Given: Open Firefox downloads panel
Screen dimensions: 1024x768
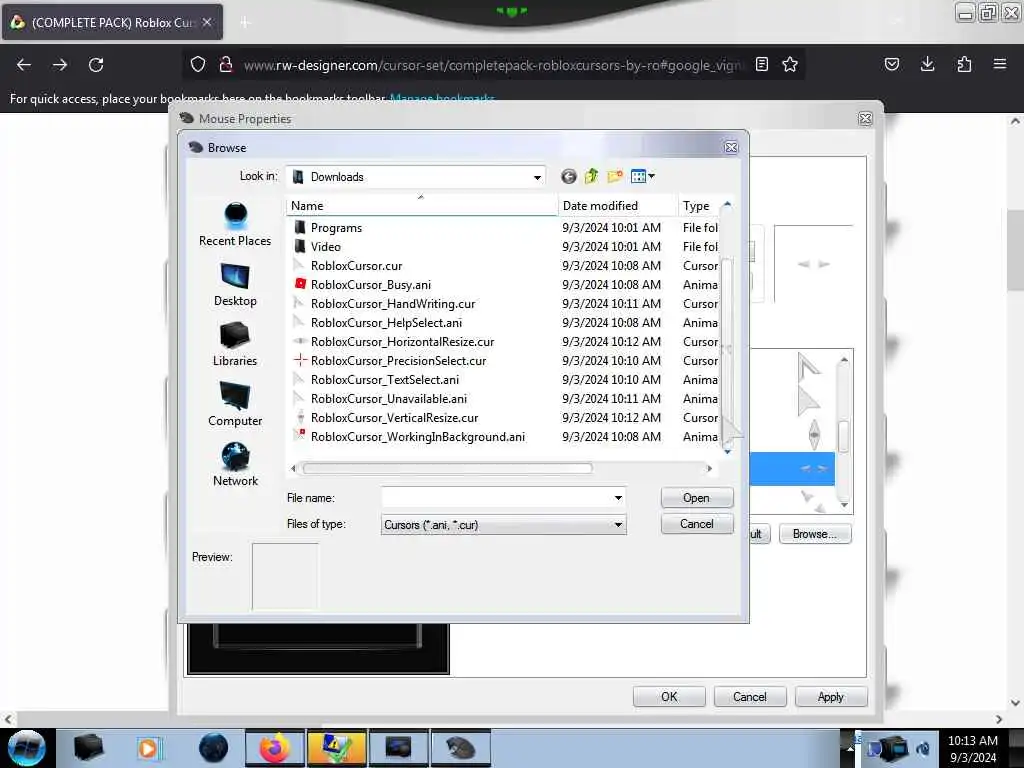Looking at the screenshot, I should (927, 64).
